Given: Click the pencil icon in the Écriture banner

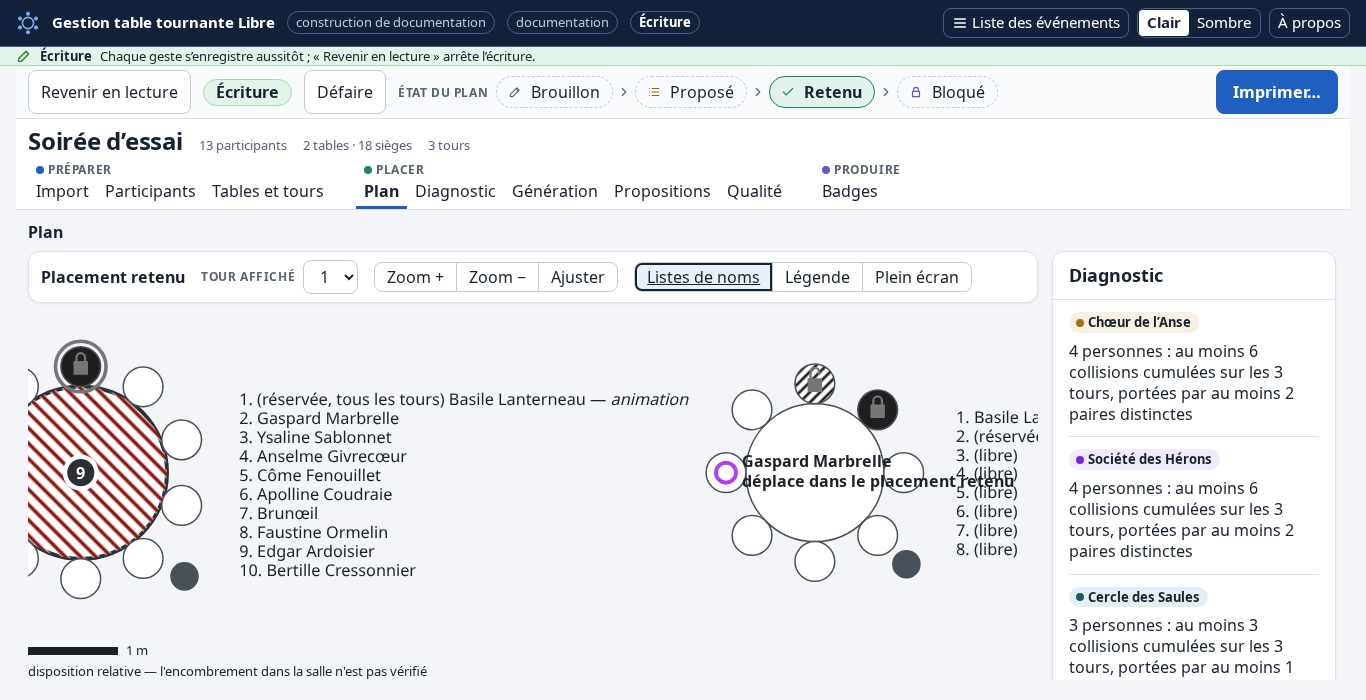Looking at the screenshot, I should 24,56.
